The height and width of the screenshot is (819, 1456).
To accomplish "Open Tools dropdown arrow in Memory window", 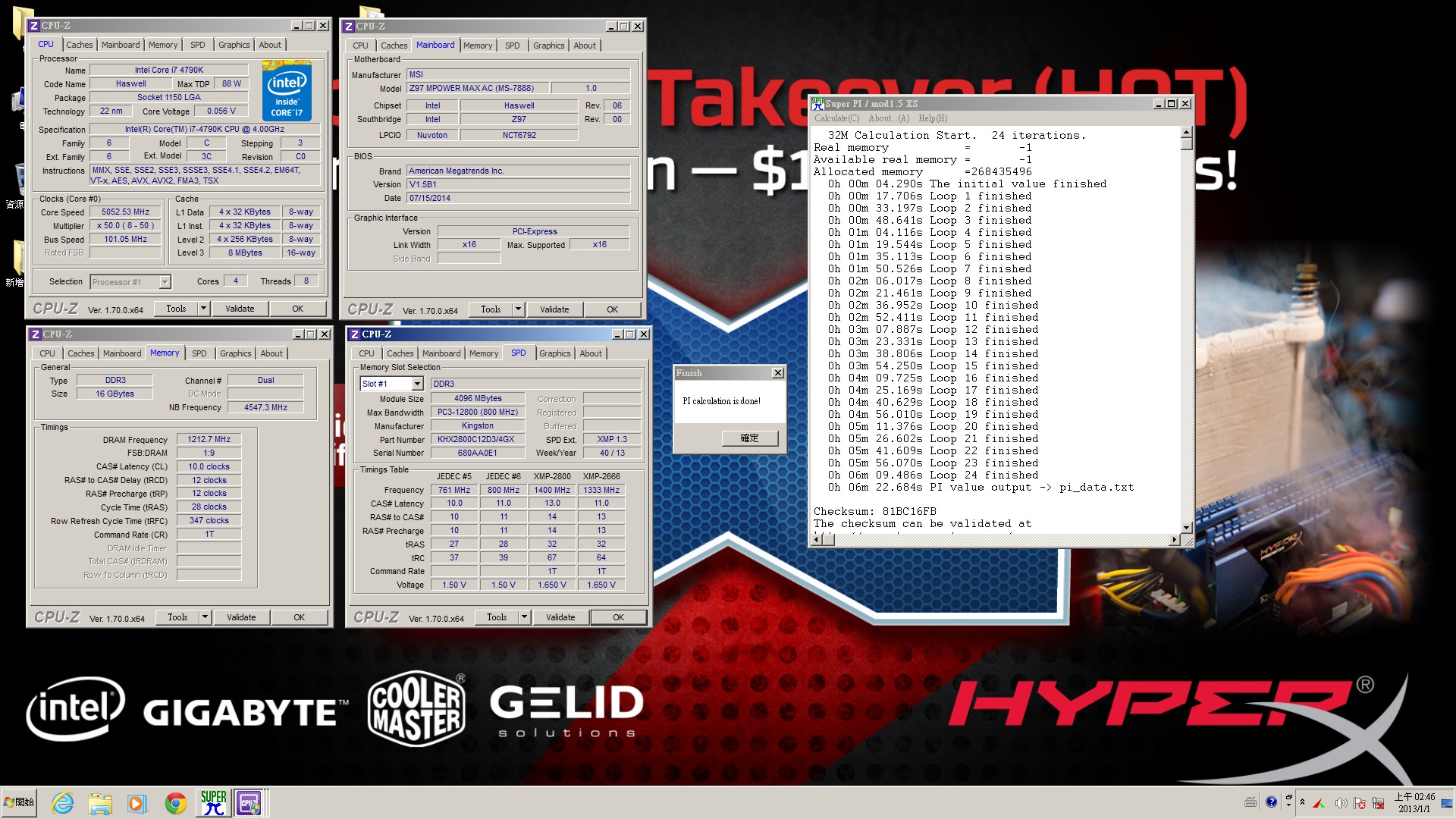I will tap(205, 617).
